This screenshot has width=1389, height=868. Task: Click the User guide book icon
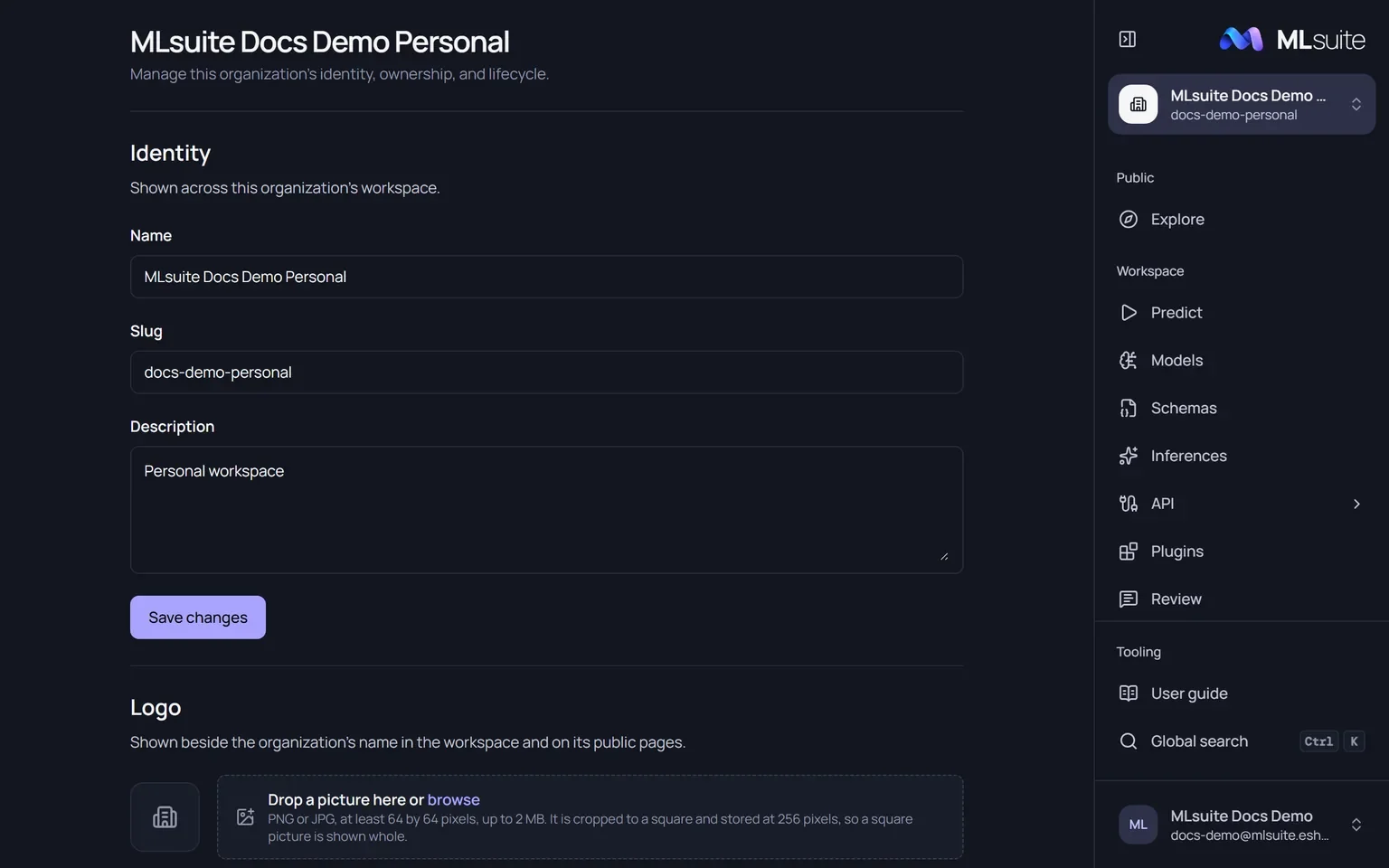[1129, 693]
